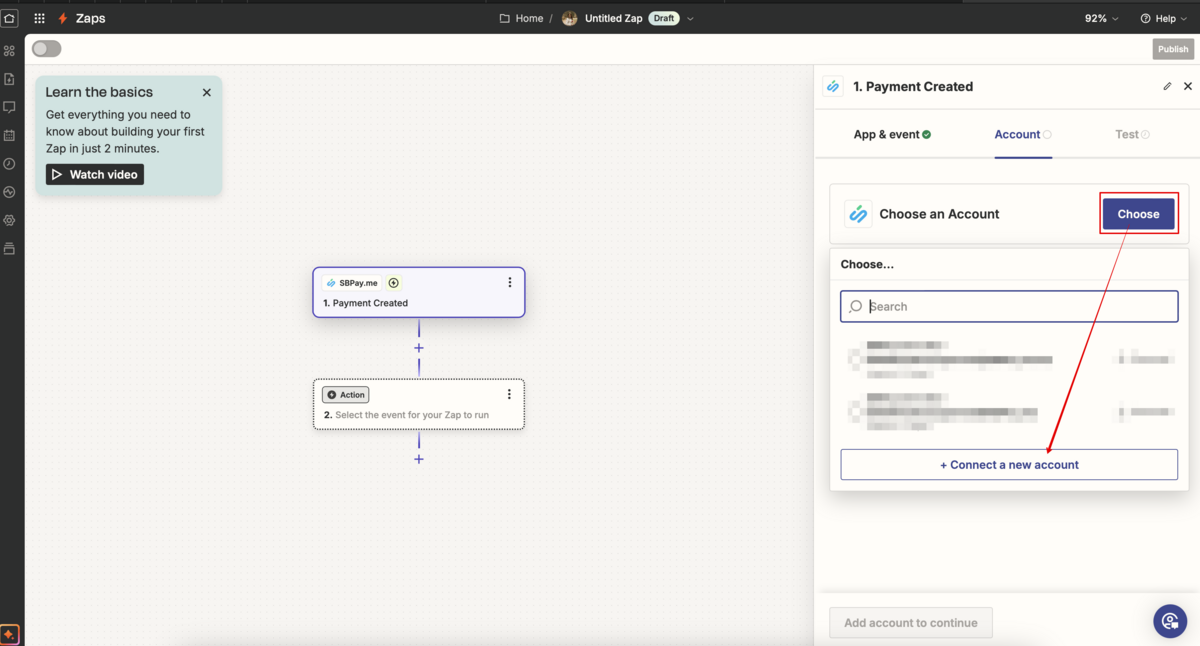Open the support chat bubble
1200x646 pixels.
(1170, 621)
